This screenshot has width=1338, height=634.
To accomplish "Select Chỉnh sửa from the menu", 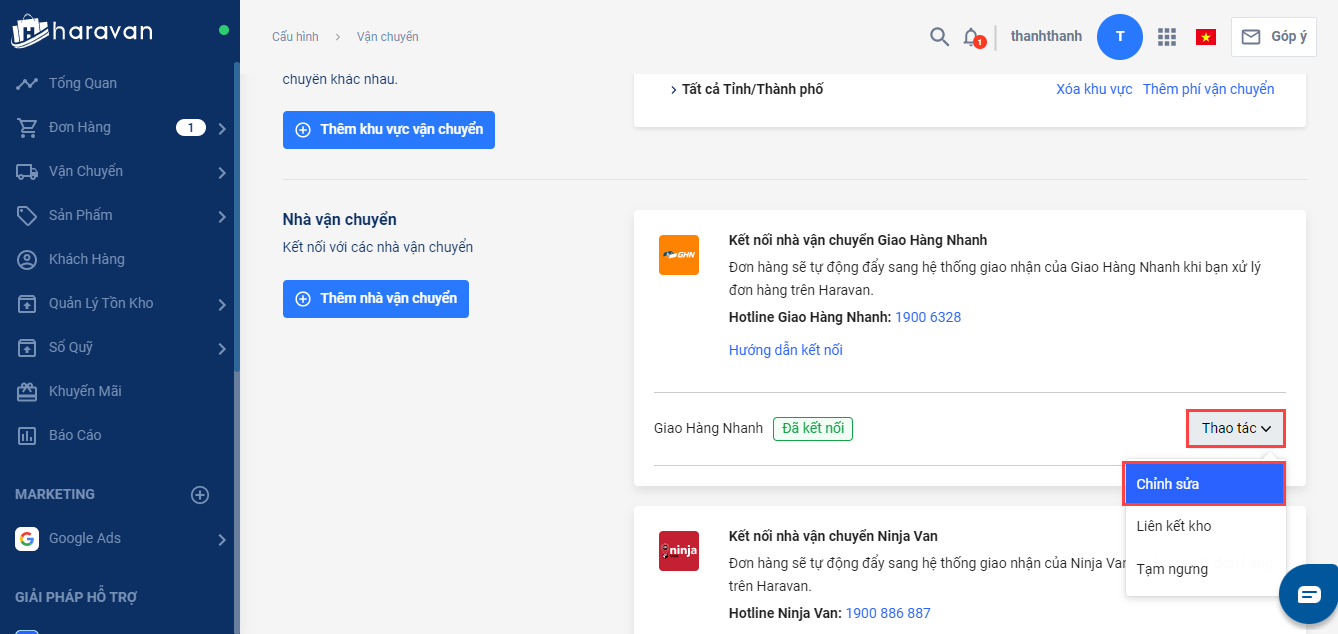I will (x=1204, y=484).
